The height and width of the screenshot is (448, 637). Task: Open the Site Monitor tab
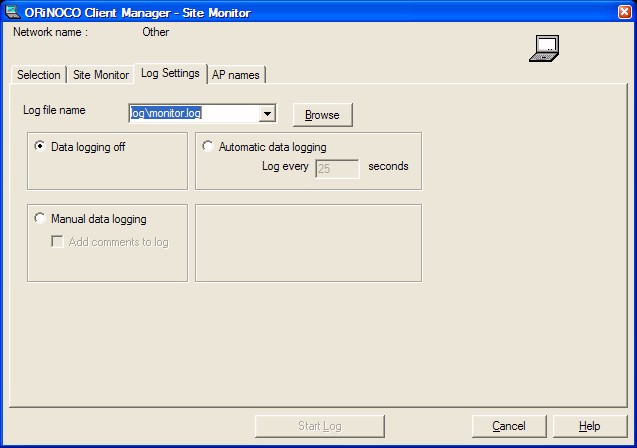(101, 75)
